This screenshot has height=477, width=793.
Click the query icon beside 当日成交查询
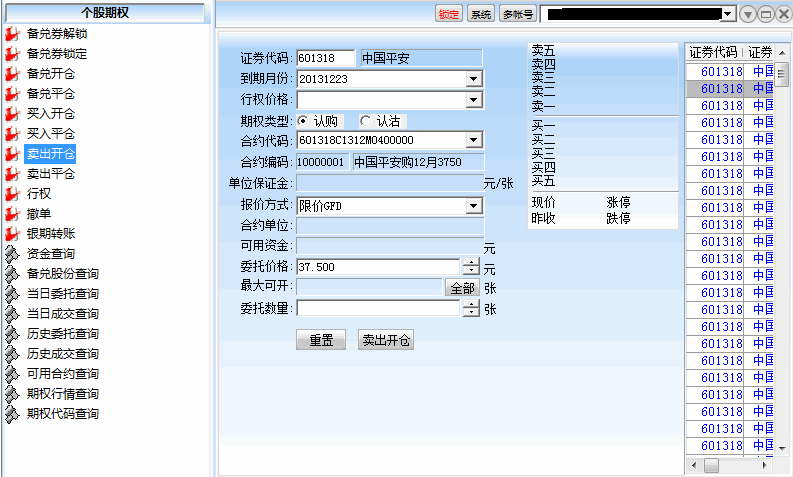(x=12, y=314)
